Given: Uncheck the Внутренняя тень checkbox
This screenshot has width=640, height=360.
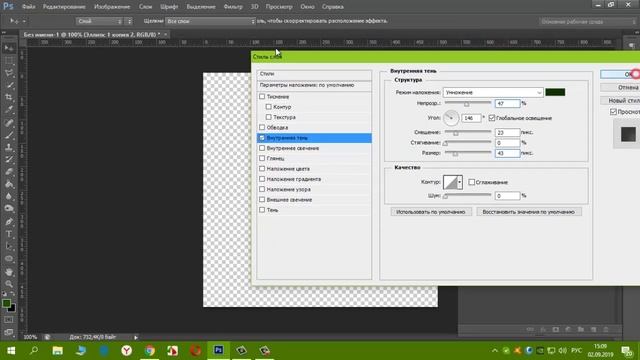Looking at the screenshot, I should pyautogui.click(x=262, y=138).
